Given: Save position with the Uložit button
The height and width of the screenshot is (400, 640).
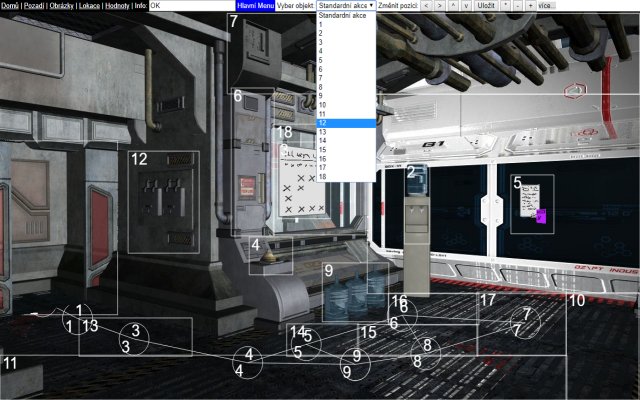Looking at the screenshot, I should (486, 6).
